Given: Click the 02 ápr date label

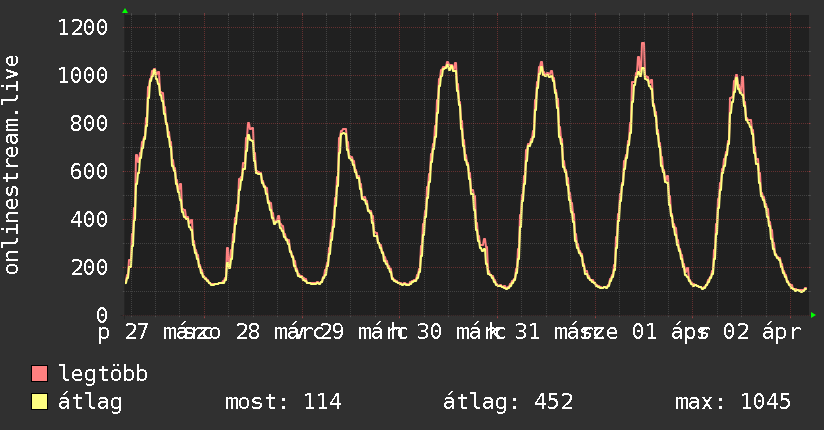Looking at the screenshot, I should point(761,332).
